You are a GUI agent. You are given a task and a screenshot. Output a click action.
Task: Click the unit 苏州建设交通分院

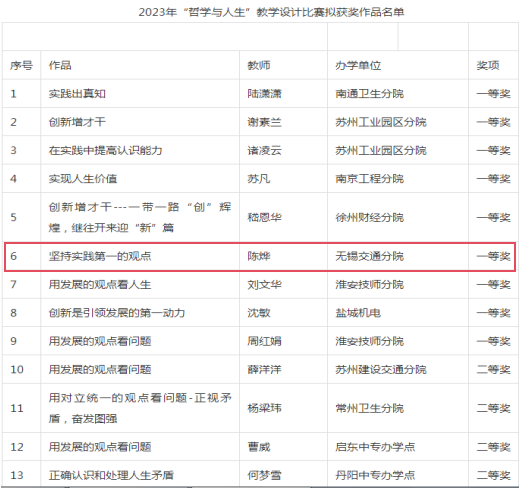pos(381,370)
